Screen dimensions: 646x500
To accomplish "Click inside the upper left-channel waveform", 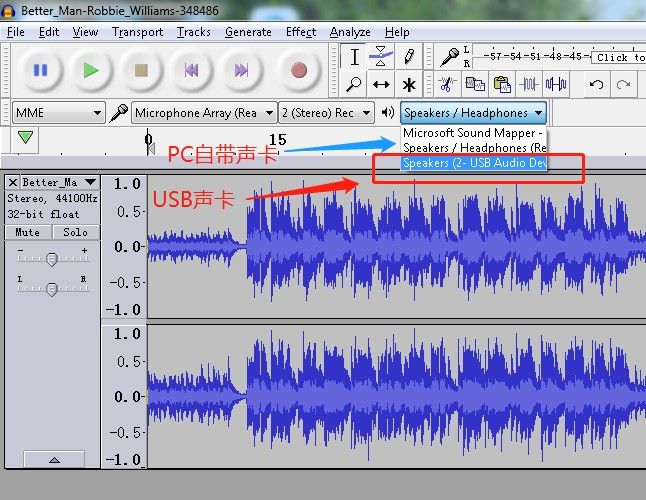I will click(x=396, y=246).
